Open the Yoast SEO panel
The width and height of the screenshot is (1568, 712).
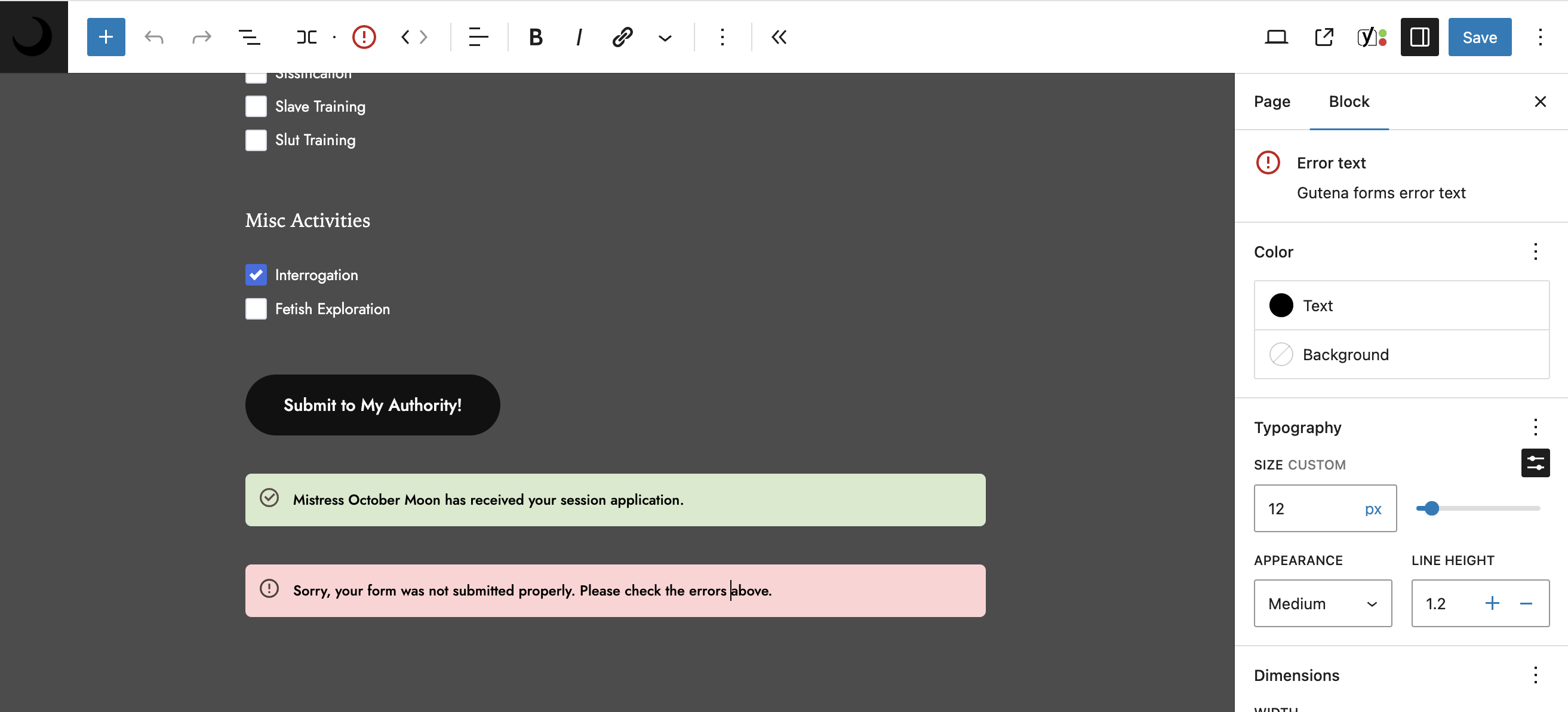click(1372, 37)
